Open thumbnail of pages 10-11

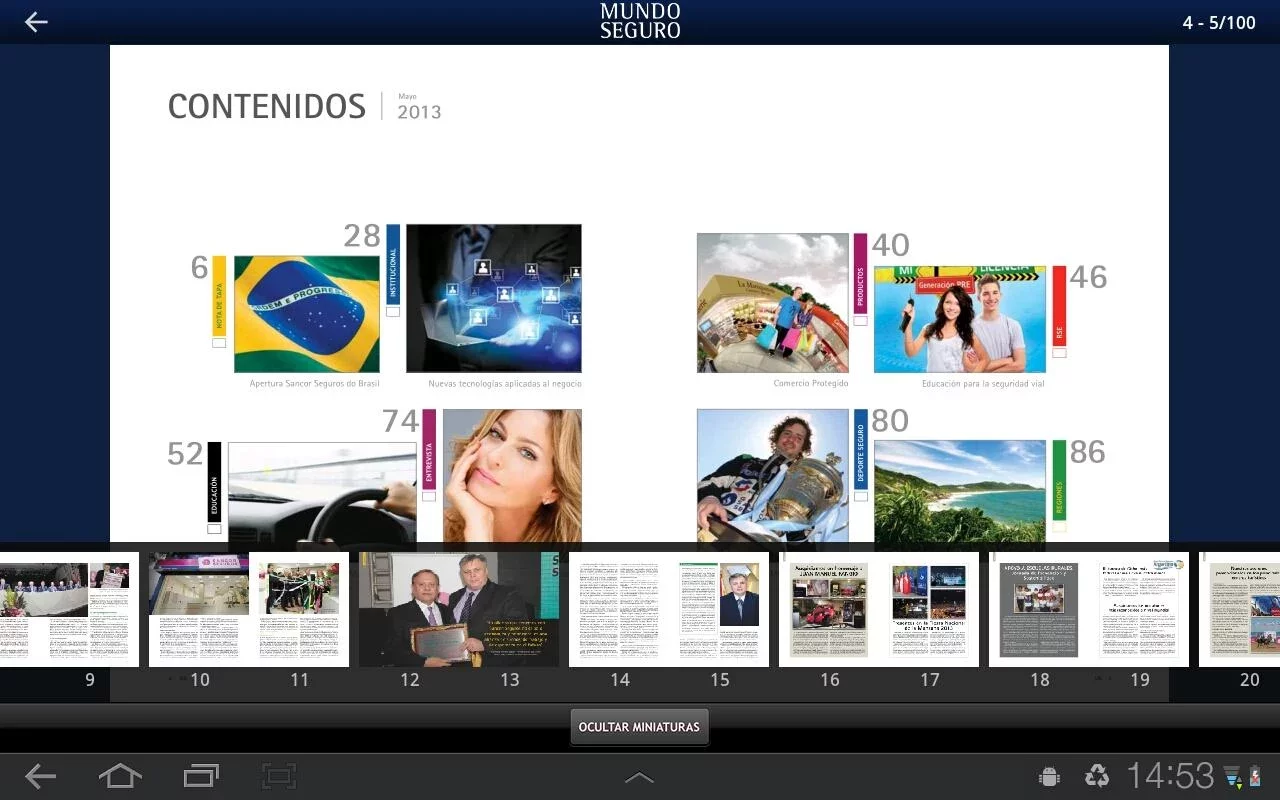[x=249, y=609]
